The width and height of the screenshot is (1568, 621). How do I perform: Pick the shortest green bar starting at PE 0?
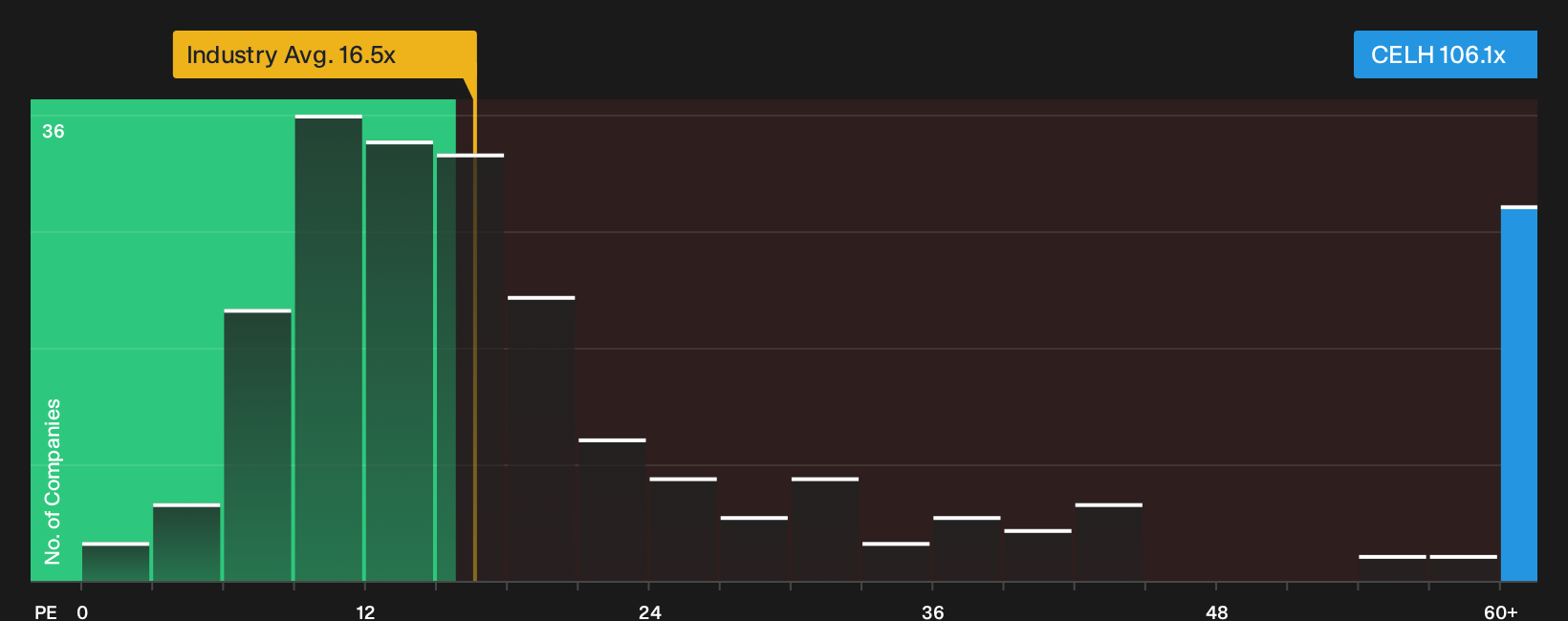pyautogui.click(x=116, y=562)
